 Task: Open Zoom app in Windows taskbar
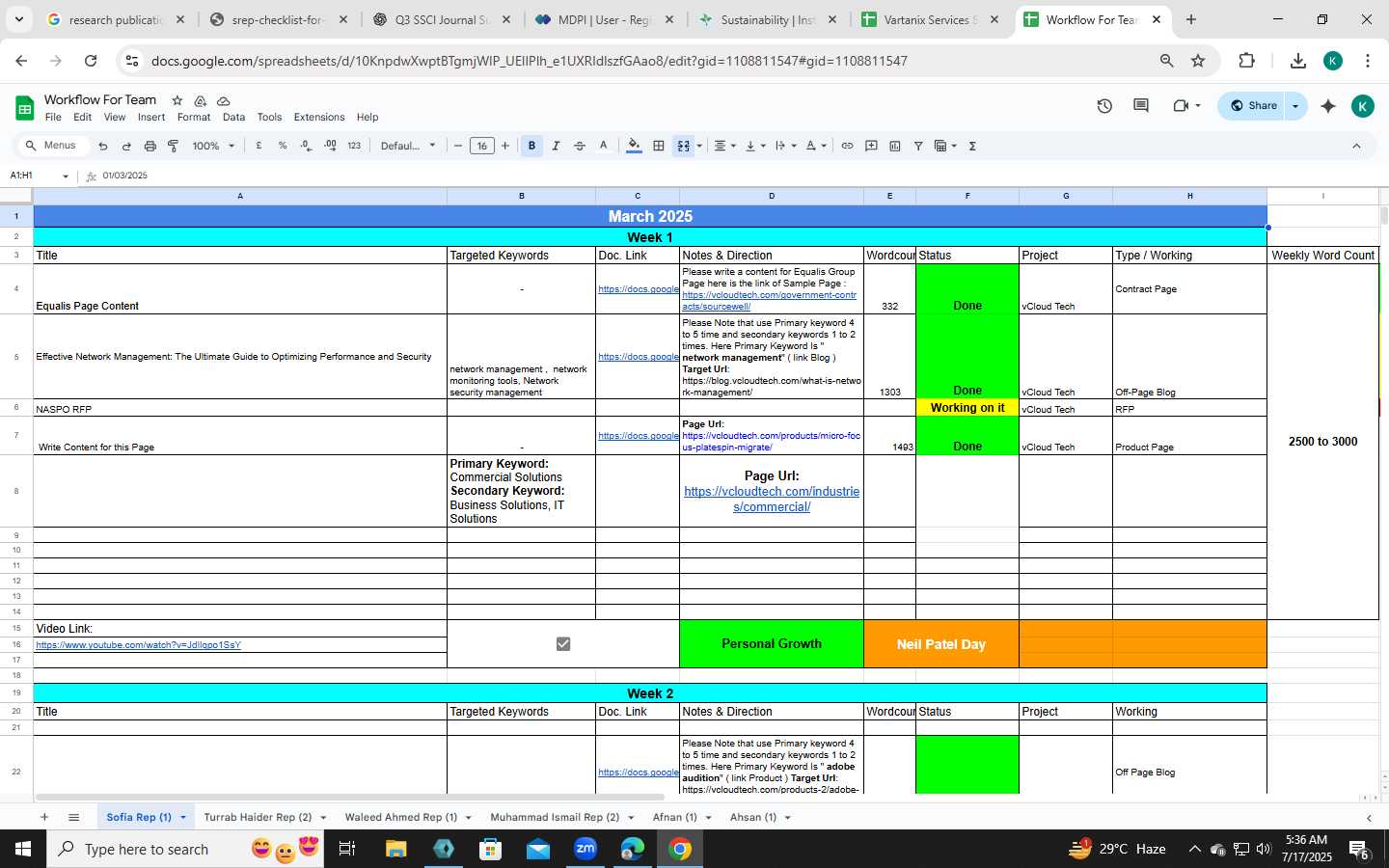click(586, 849)
